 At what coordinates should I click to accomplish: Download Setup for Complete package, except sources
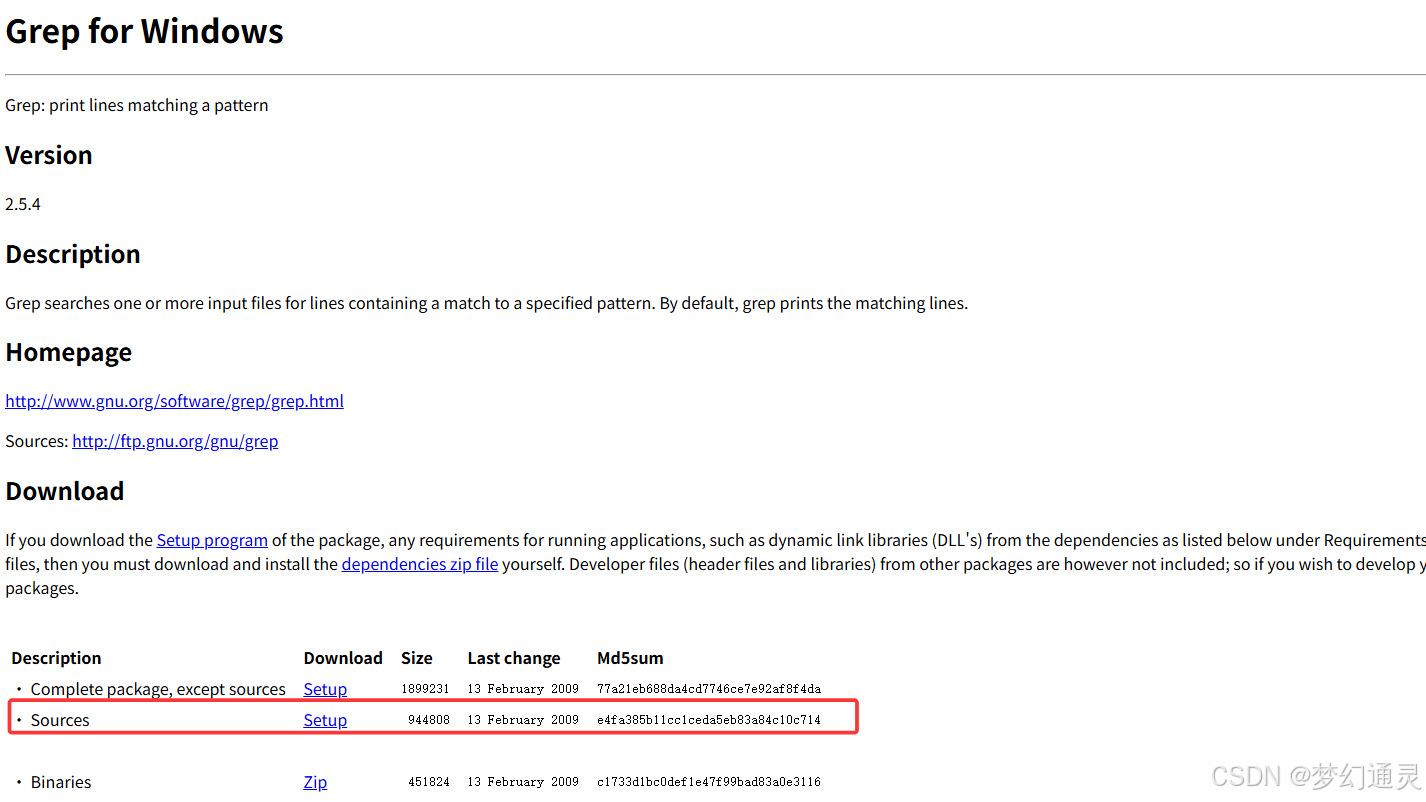point(325,689)
